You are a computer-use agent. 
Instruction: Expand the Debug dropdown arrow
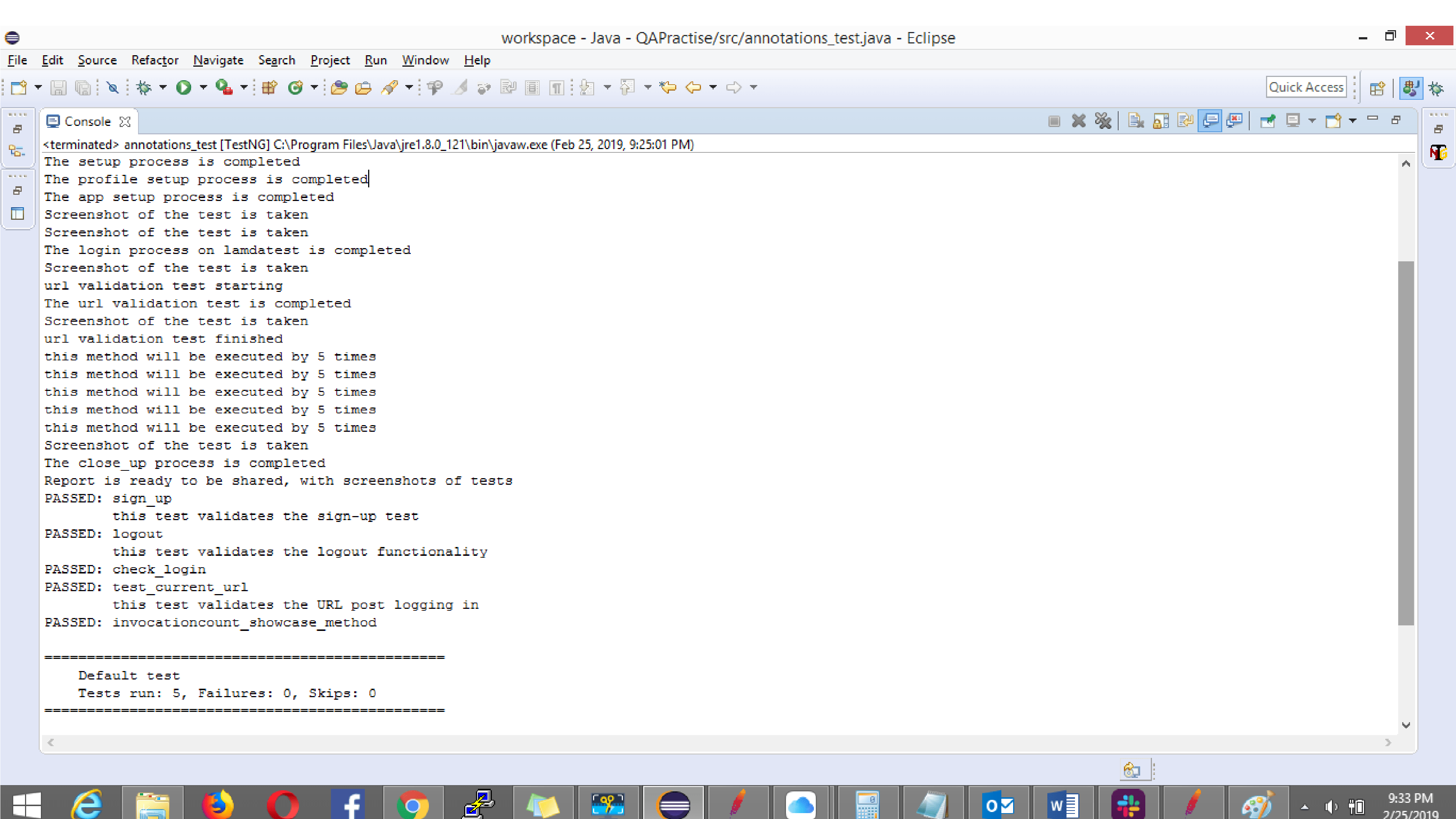click(x=163, y=87)
